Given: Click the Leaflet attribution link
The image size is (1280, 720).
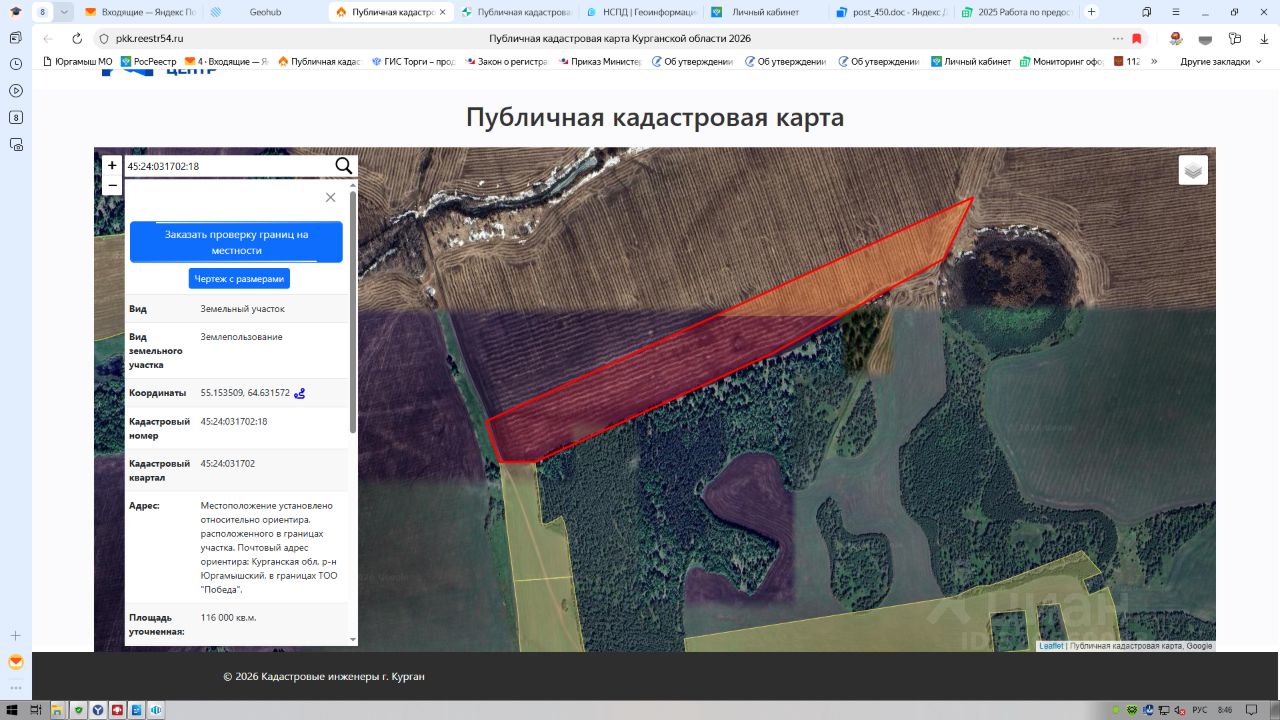Looking at the screenshot, I should 1051,646.
